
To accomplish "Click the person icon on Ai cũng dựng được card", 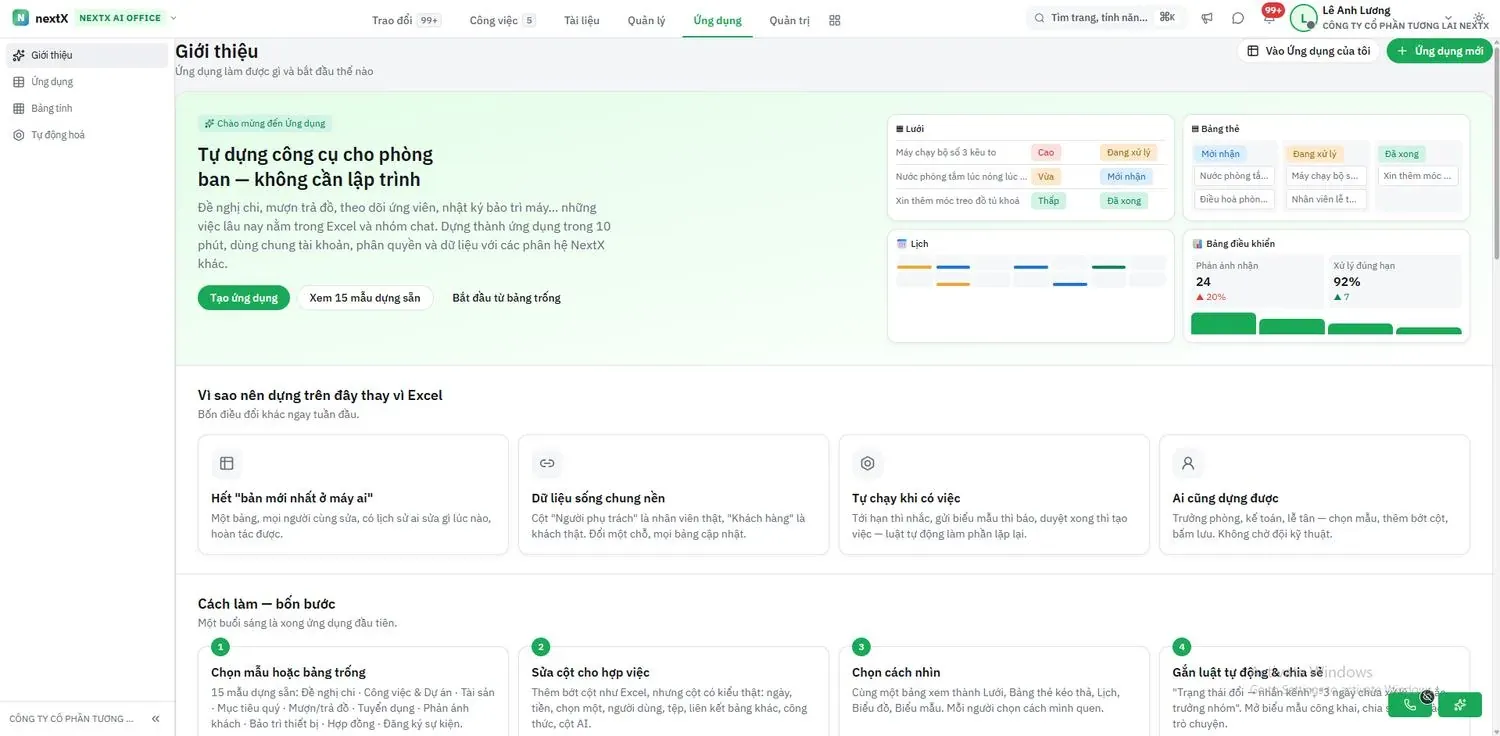I will point(1188,463).
